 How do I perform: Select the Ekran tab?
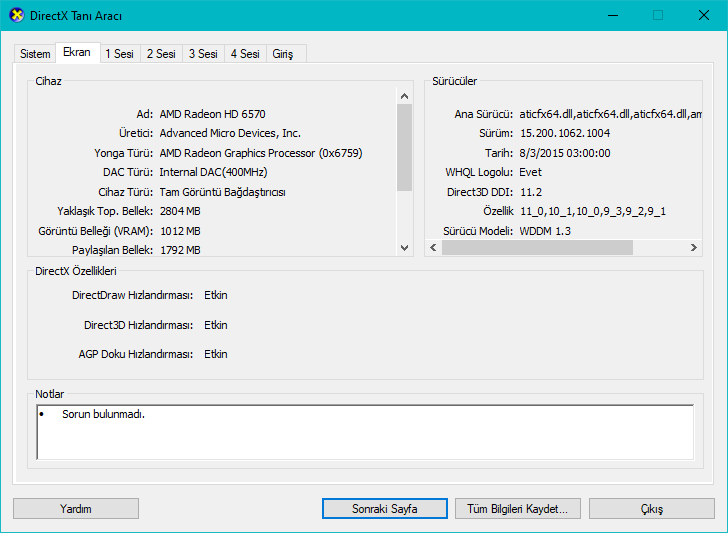77,52
